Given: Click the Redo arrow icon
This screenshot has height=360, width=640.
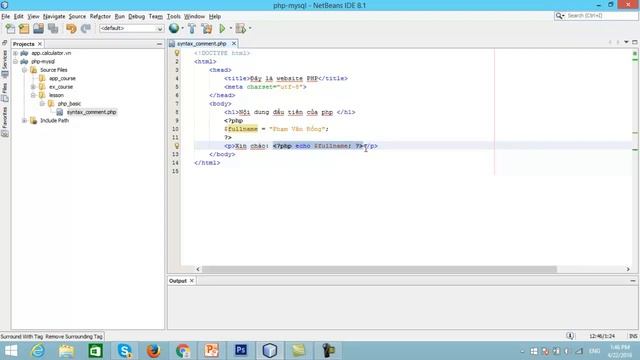Looking at the screenshot, I should point(86,29).
